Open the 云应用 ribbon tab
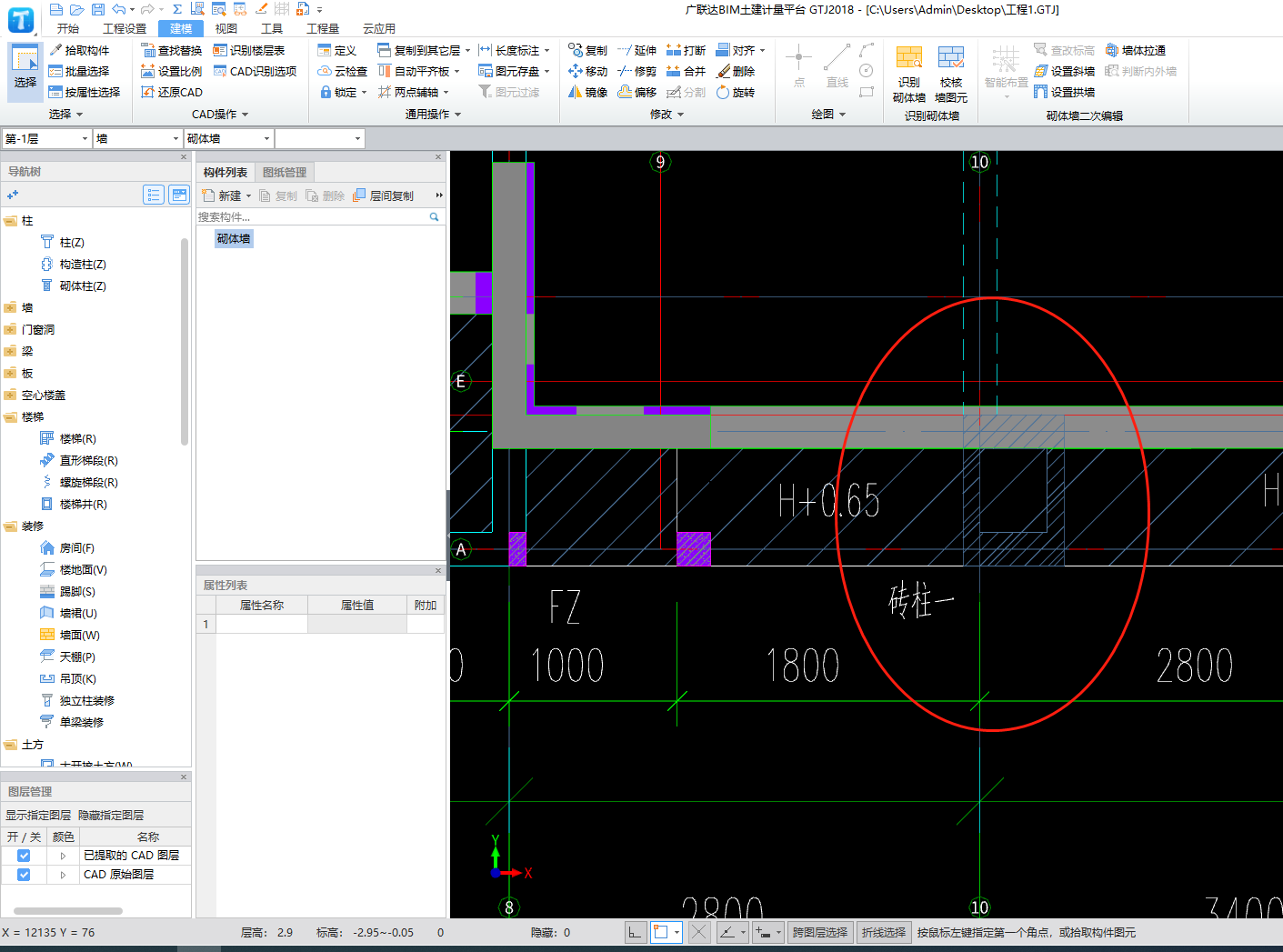Viewport: 1283px width, 952px height. [379, 28]
